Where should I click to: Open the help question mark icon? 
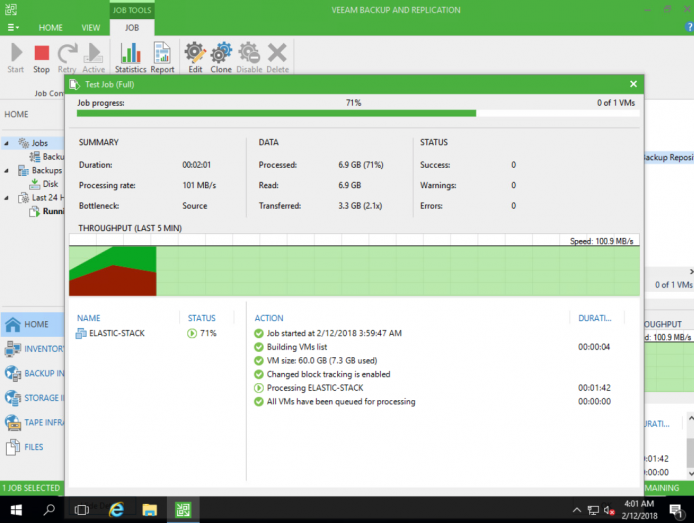(689, 27)
